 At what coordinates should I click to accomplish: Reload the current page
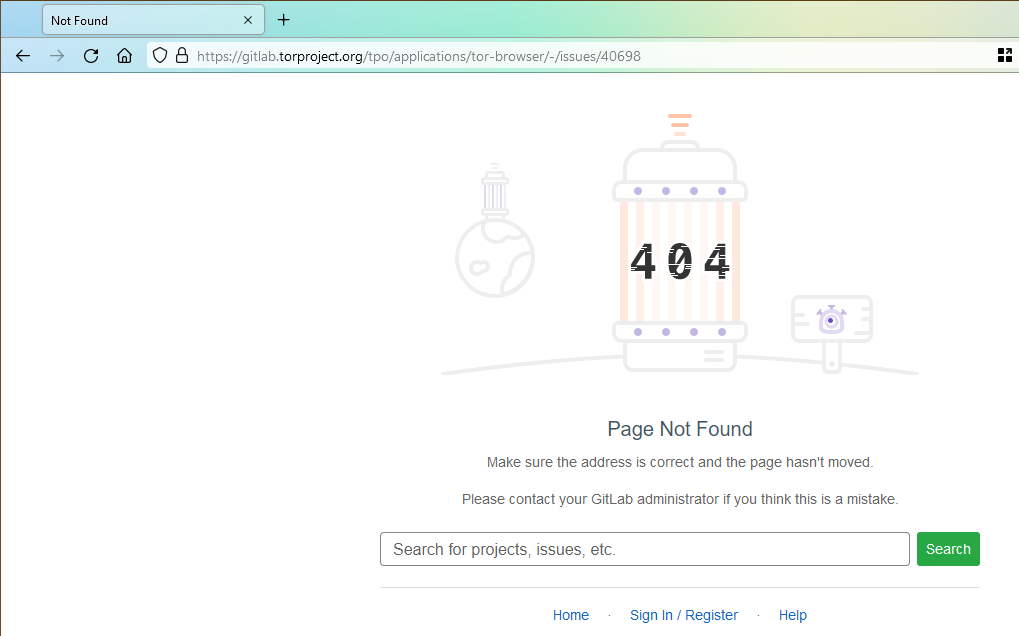point(90,56)
